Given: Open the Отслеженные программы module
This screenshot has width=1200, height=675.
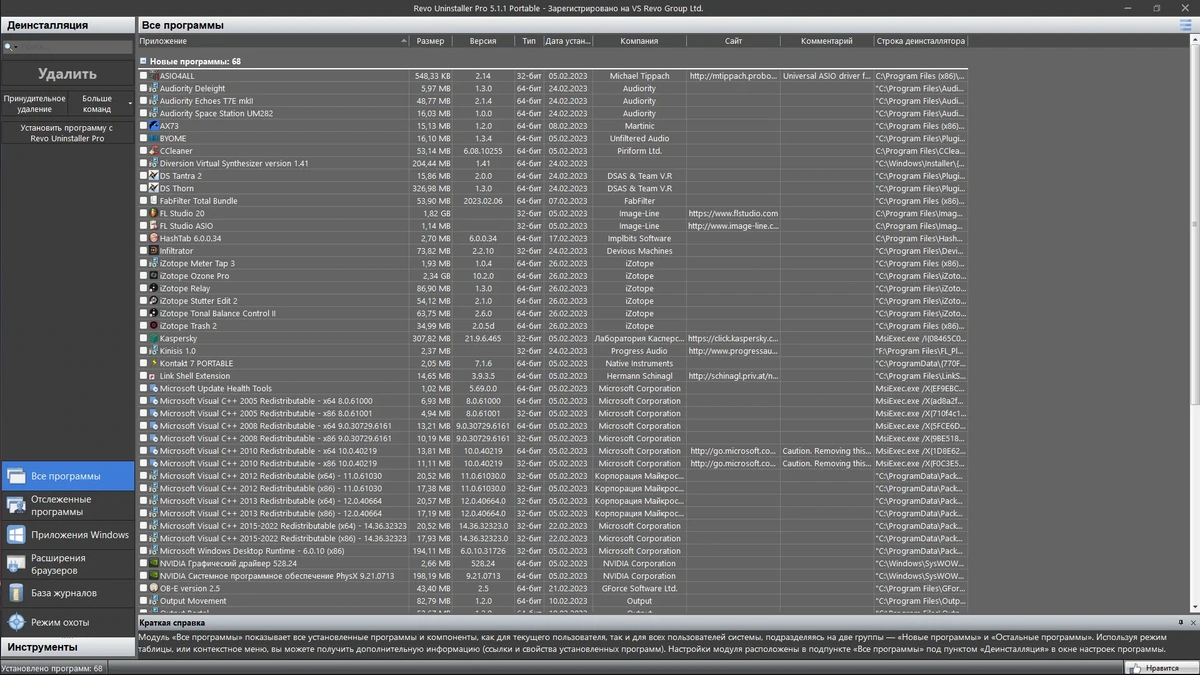Looking at the screenshot, I should (x=67, y=505).
